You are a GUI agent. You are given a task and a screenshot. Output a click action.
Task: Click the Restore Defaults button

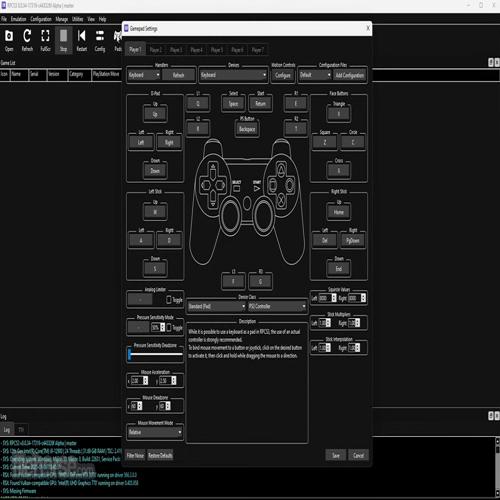click(160, 455)
